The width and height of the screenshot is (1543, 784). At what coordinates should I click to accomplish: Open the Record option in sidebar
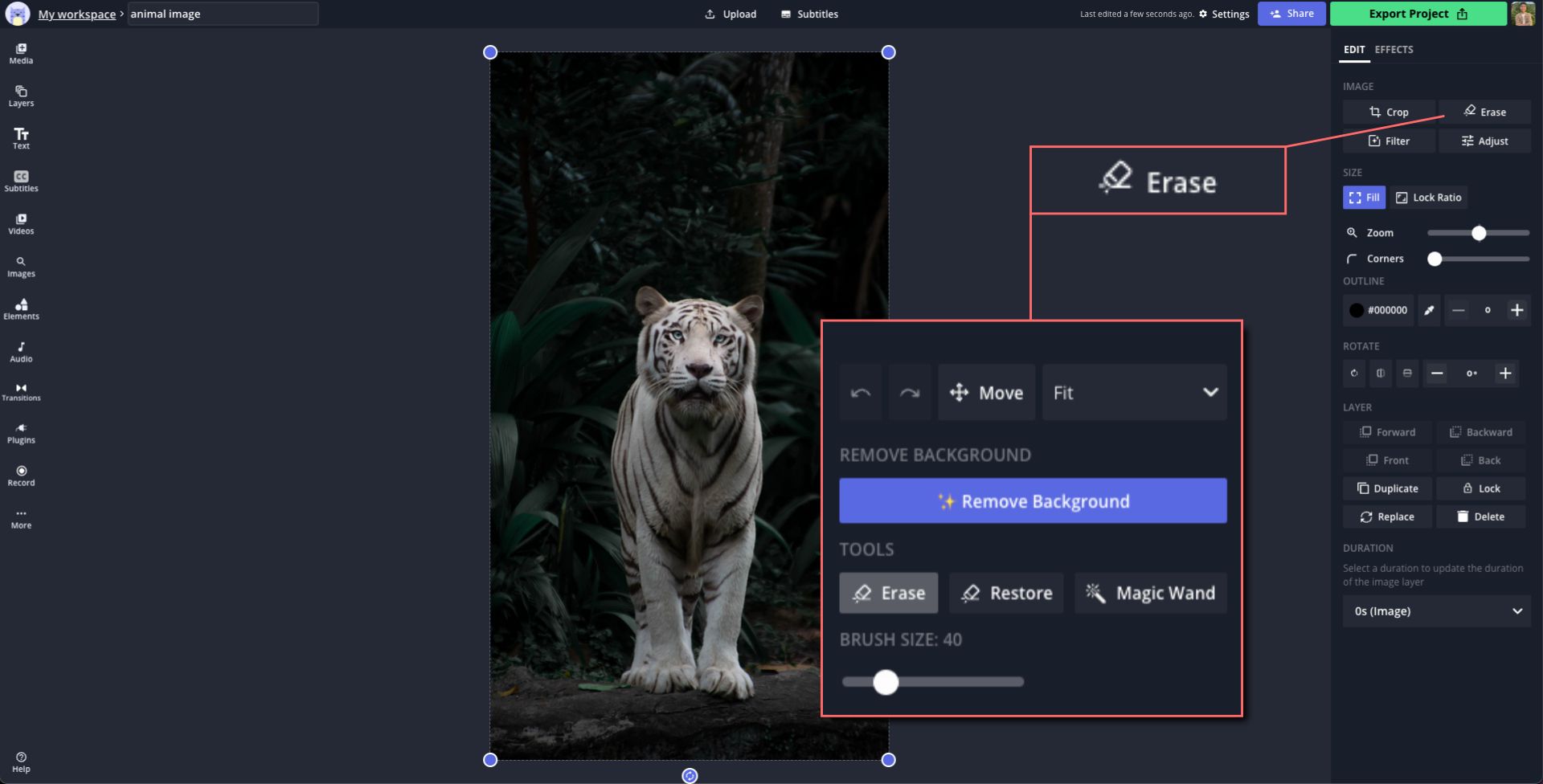(21, 476)
